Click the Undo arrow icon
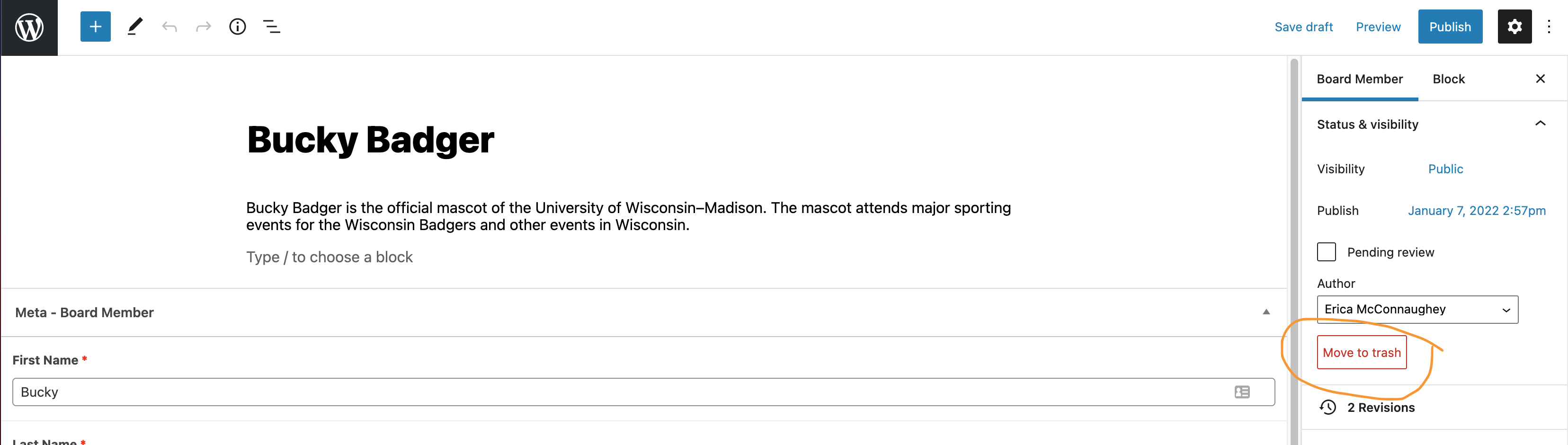The width and height of the screenshot is (1568, 445). [x=169, y=27]
